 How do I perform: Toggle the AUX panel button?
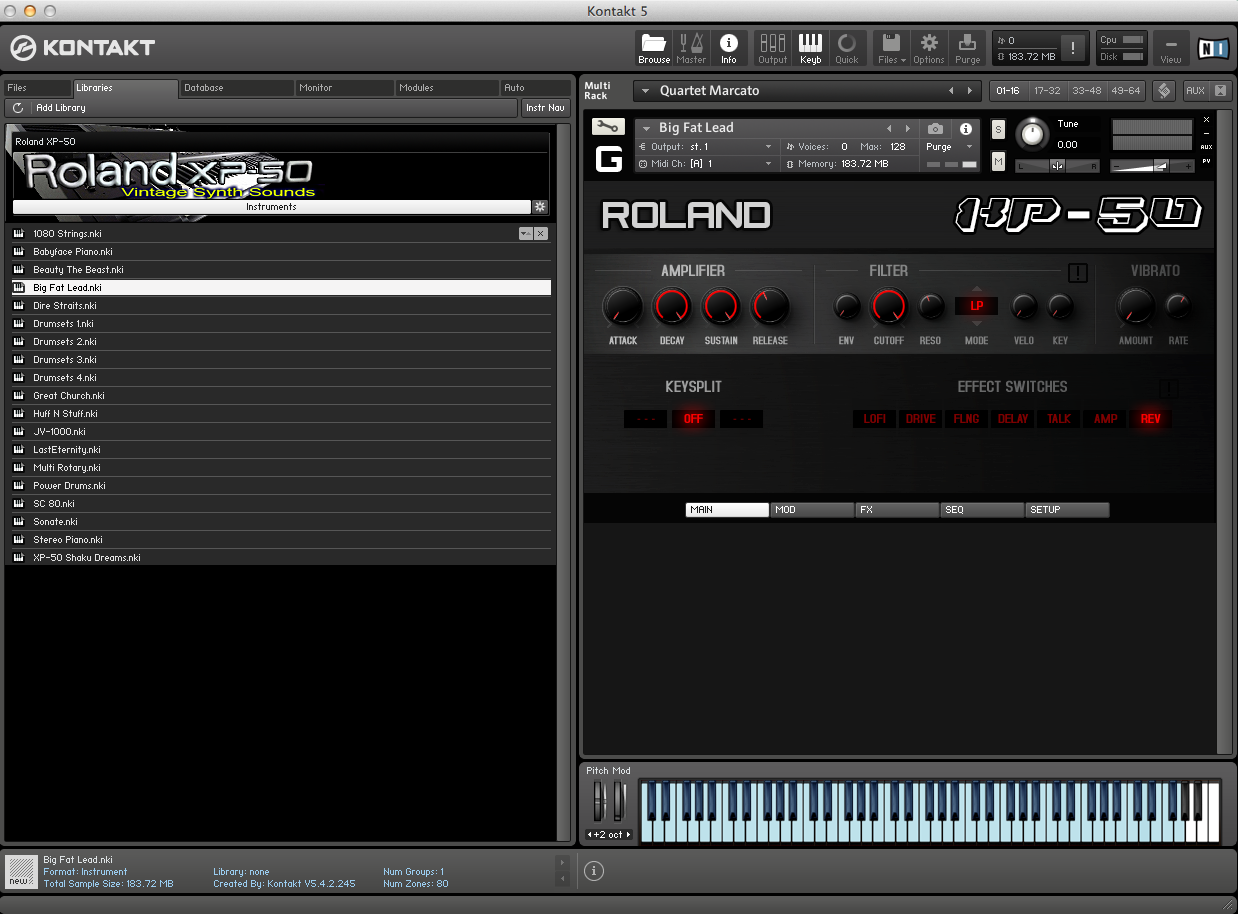click(1196, 90)
